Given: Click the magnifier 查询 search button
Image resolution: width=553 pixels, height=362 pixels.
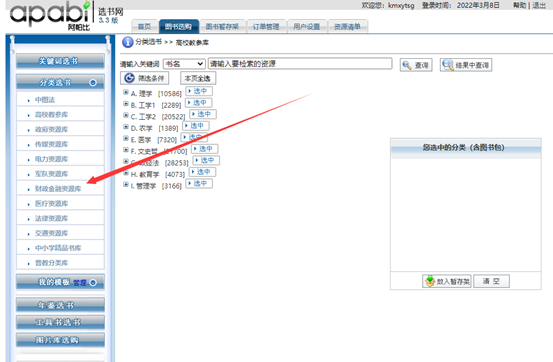Looking at the screenshot, I should pos(416,65).
